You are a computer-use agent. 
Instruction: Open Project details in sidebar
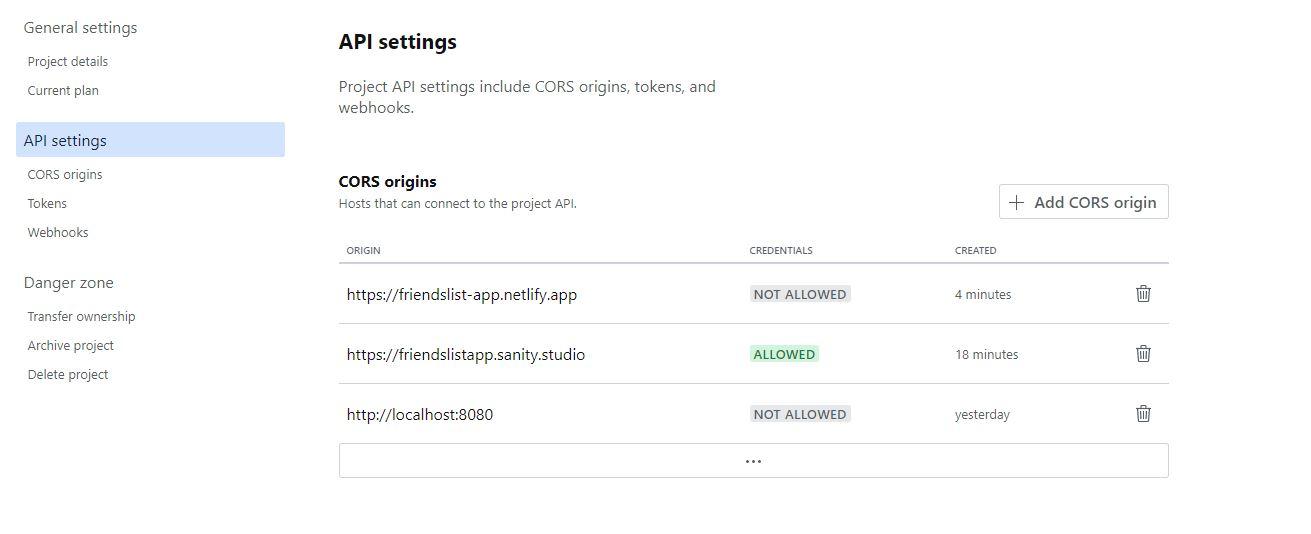pyautogui.click(x=68, y=62)
